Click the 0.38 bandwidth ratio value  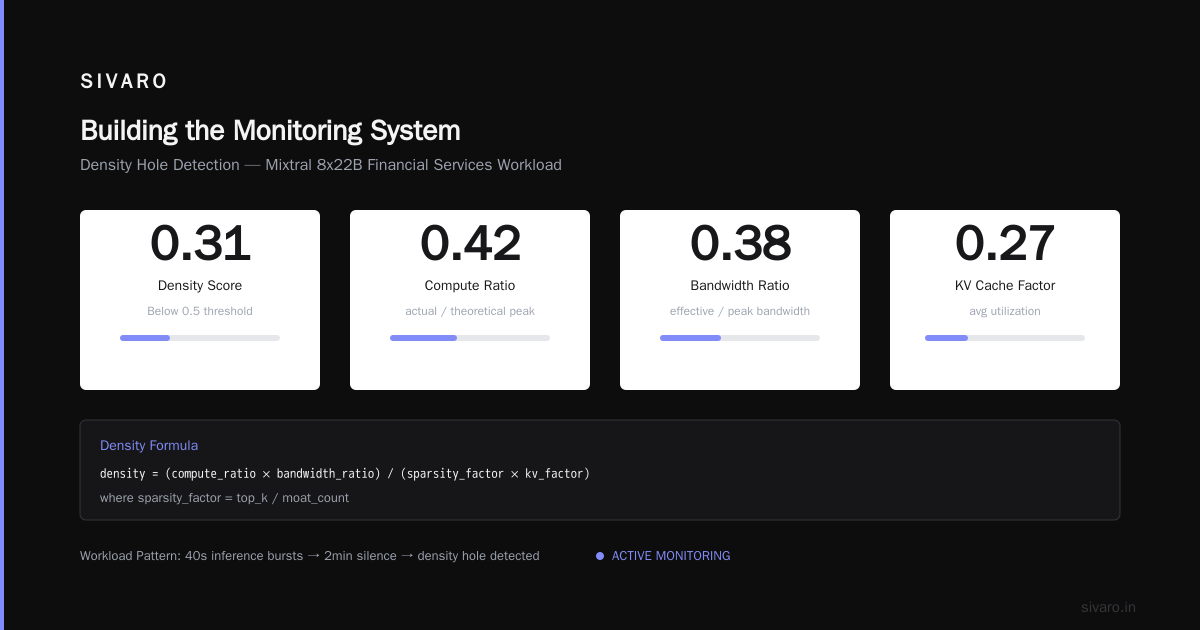(x=740, y=243)
